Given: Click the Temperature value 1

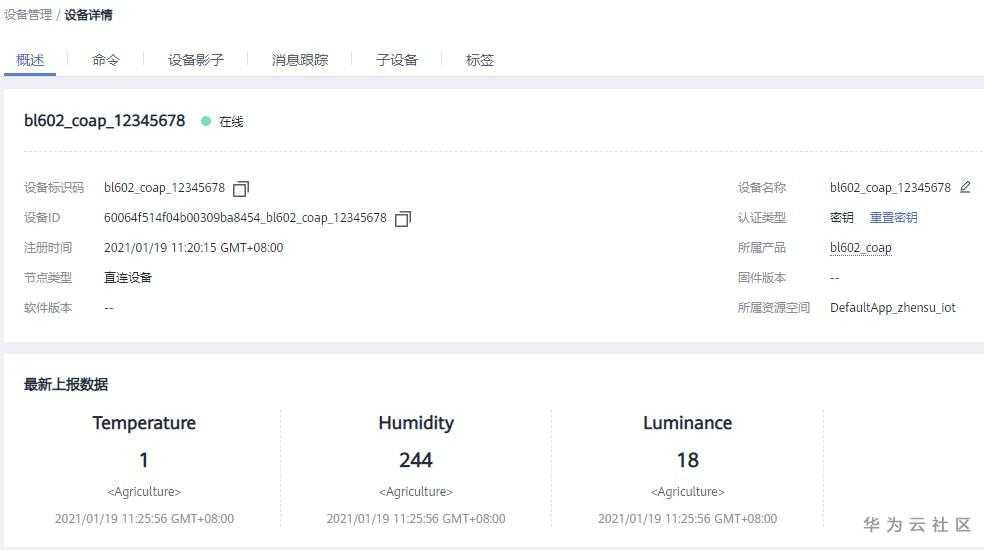Looking at the screenshot, I should coord(144,460).
